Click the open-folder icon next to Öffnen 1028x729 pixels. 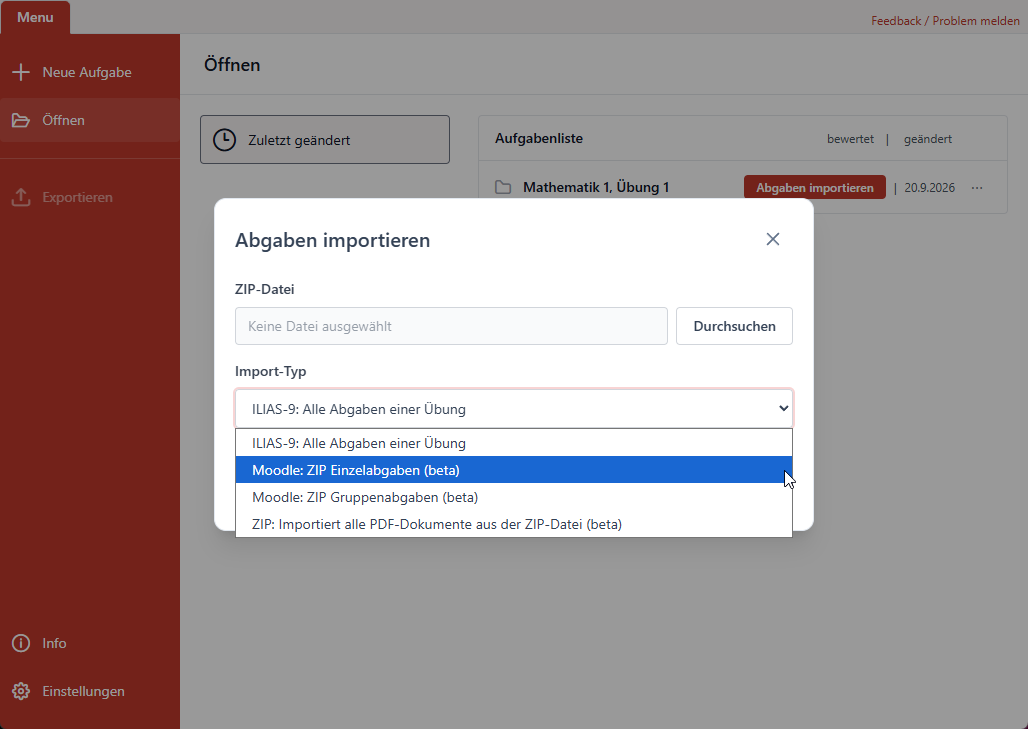21,120
